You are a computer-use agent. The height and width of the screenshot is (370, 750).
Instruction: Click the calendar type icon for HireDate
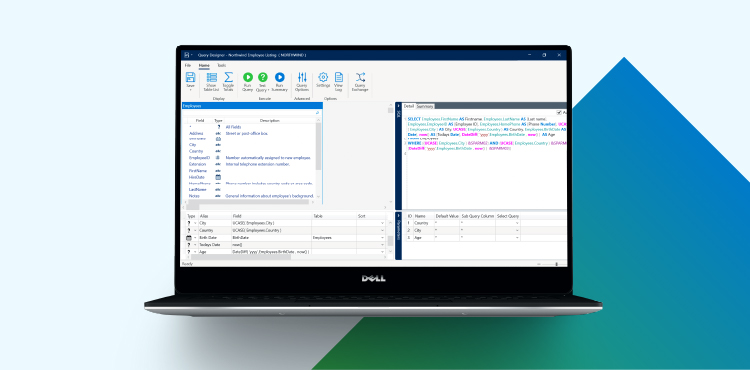click(218, 177)
